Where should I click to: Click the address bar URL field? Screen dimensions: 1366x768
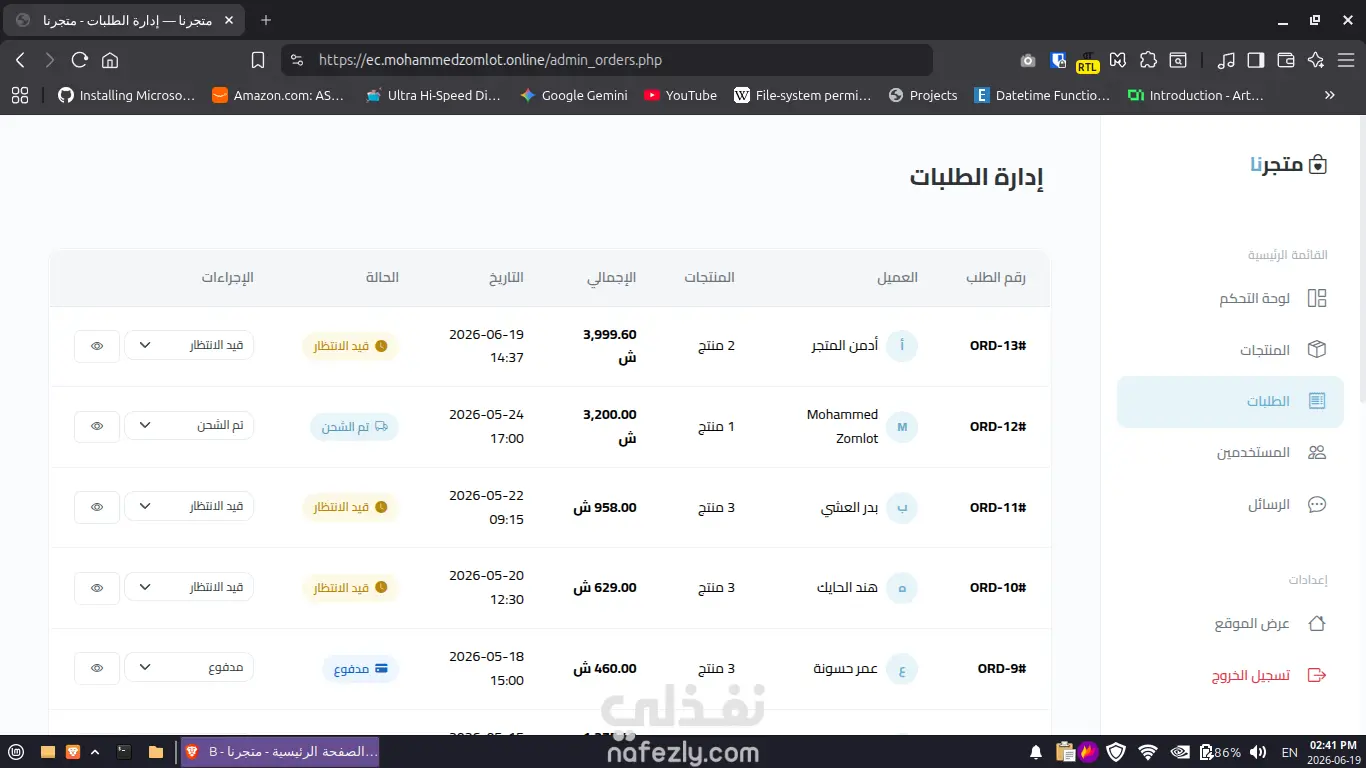(x=607, y=60)
